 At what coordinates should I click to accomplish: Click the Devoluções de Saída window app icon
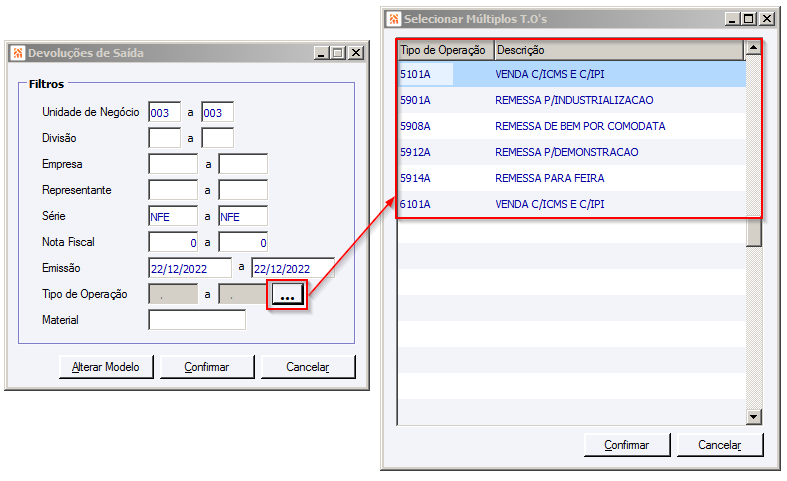coord(18,53)
